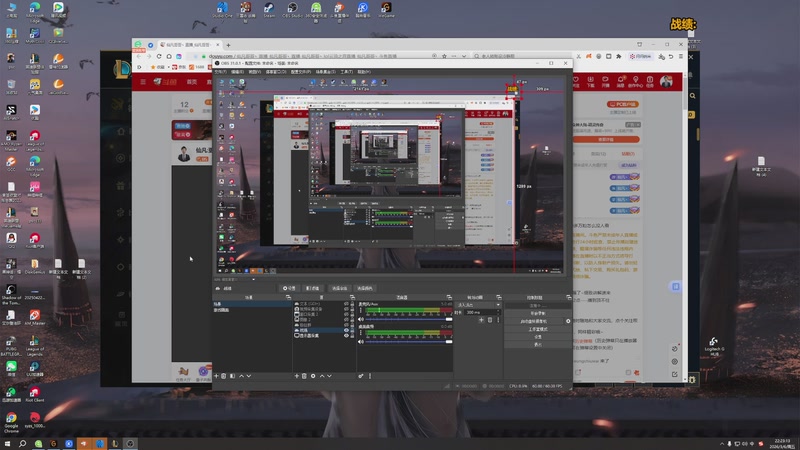Screen dimensions: 800x450
Task: Undock the Sources panel with pop-out icon
Action: 352,297
